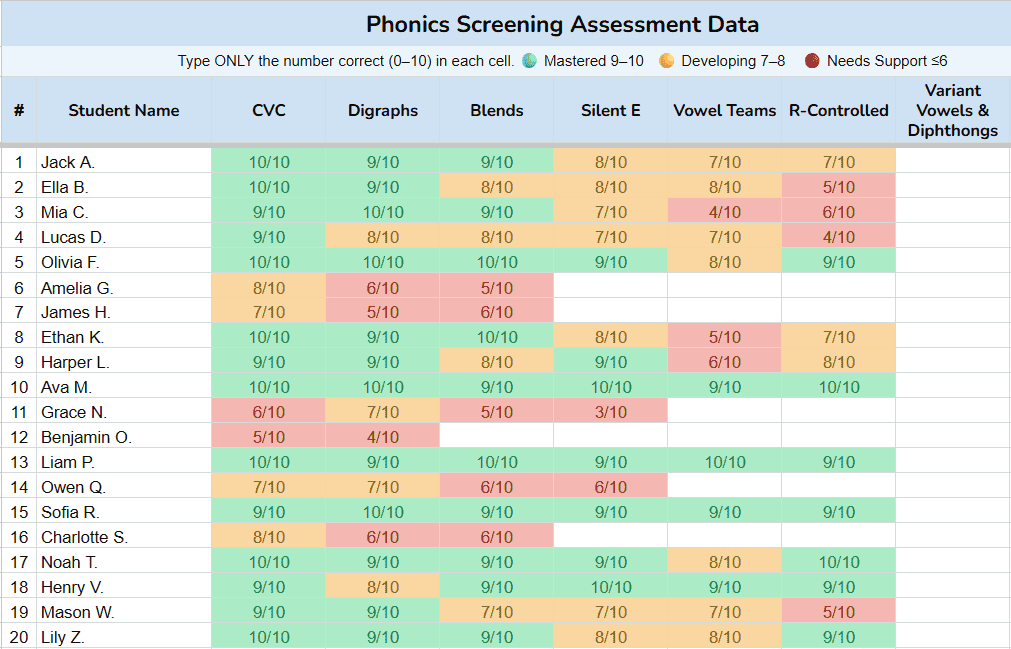Viewport: 1011px width, 649px height.
Task: Click Grace N.'s empty Vowel Teams cell
Action: tap(725, 412)
